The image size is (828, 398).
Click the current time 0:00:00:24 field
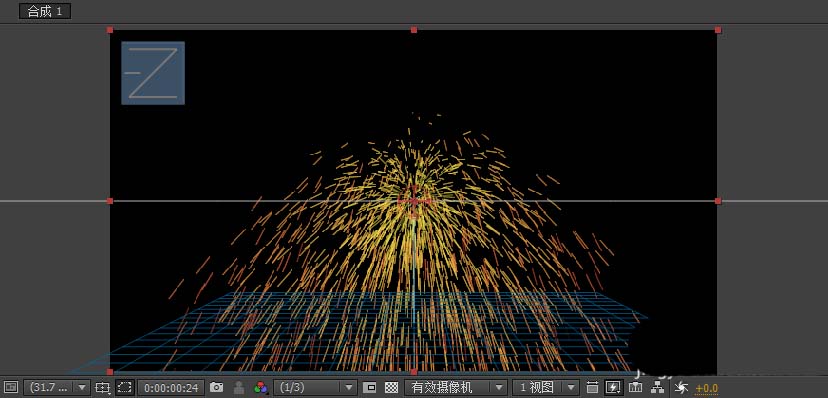pos(171,387)
